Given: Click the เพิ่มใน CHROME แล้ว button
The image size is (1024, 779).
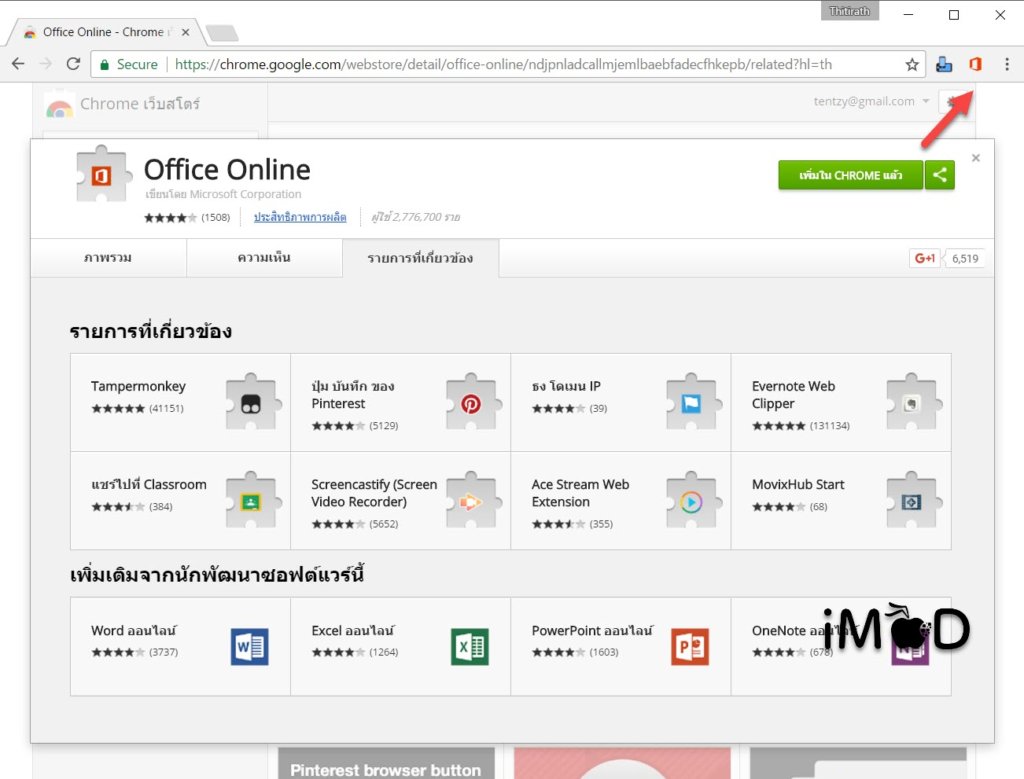Looking at the screenshot, I should click(850, 175).
